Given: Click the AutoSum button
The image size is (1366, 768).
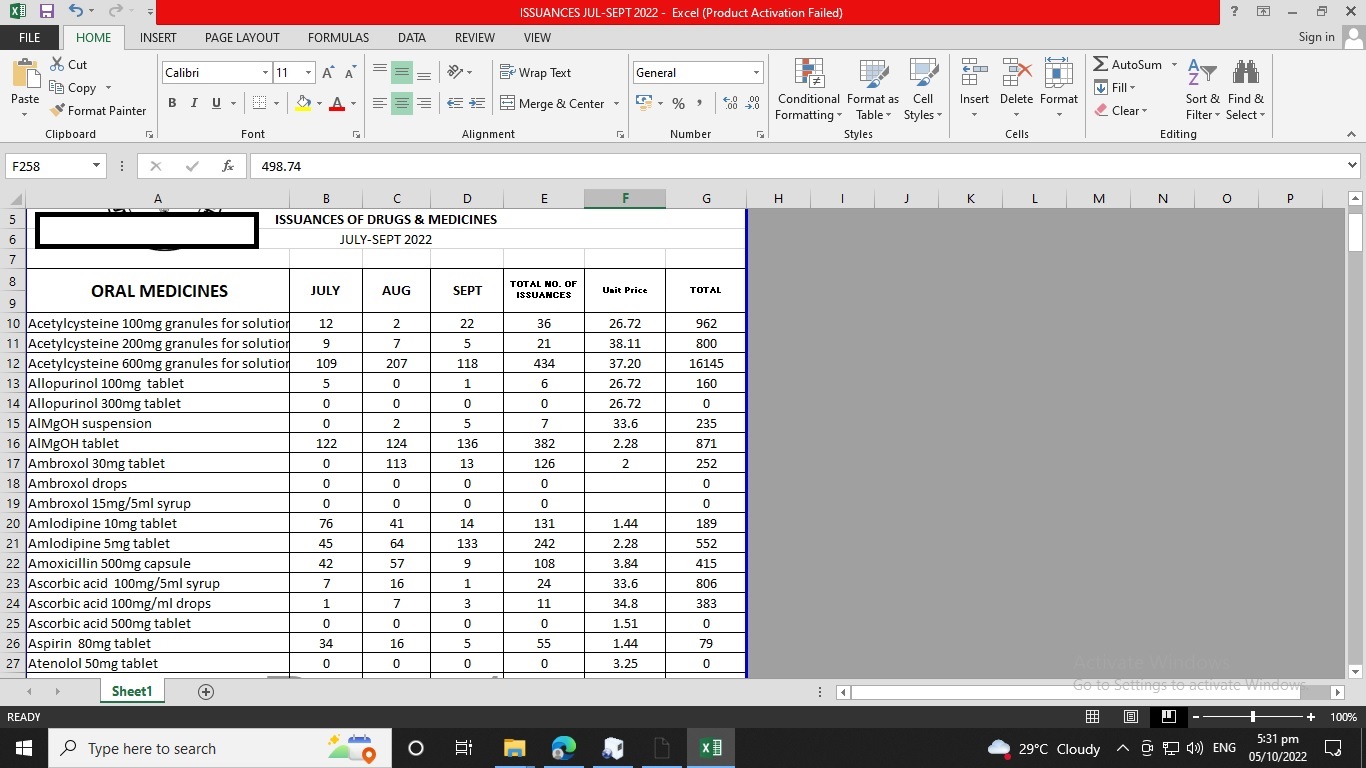Looking at the screenshot, I should point(1128,64).
